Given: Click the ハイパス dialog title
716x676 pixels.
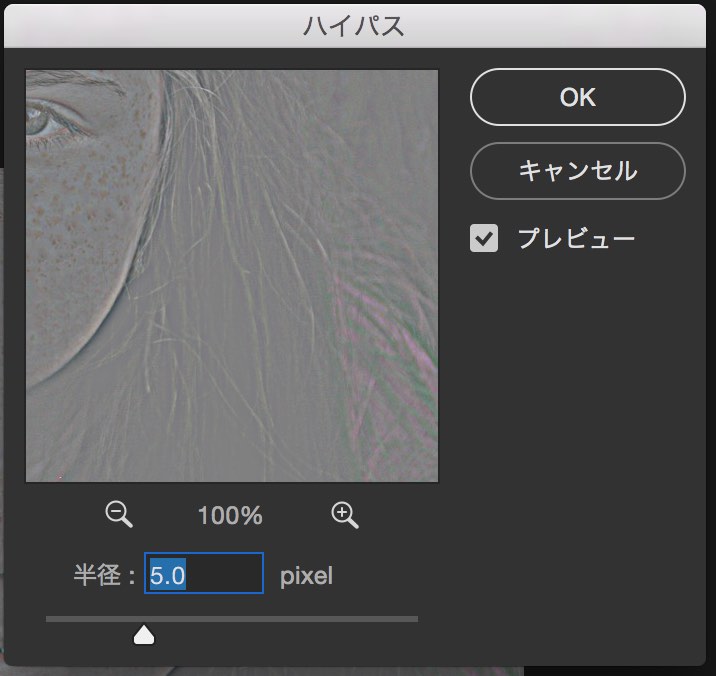Looking at the screenshot, I should 354,26.
